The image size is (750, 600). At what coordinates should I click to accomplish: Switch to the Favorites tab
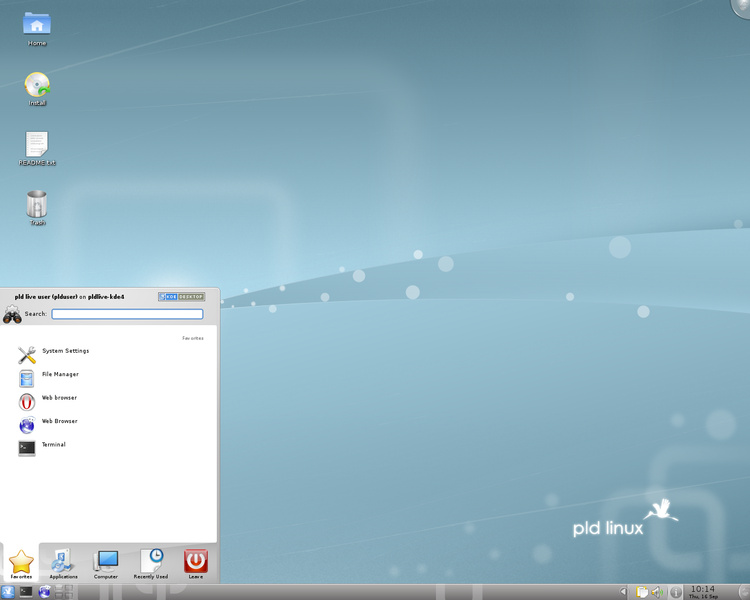click(x=21, y=563)
